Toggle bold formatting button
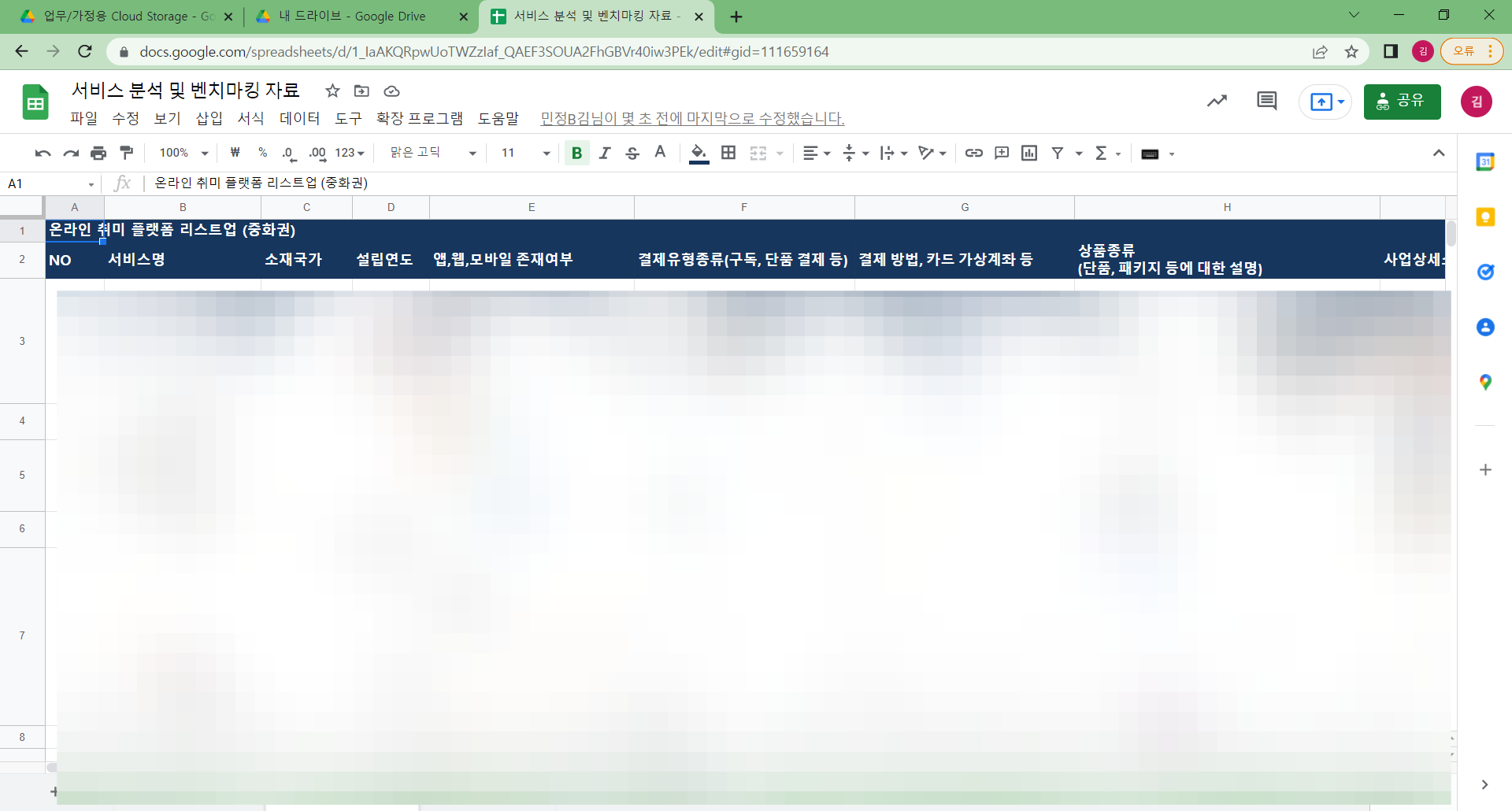The height and width of the screenshot is (811, 1512). (576, 153)
